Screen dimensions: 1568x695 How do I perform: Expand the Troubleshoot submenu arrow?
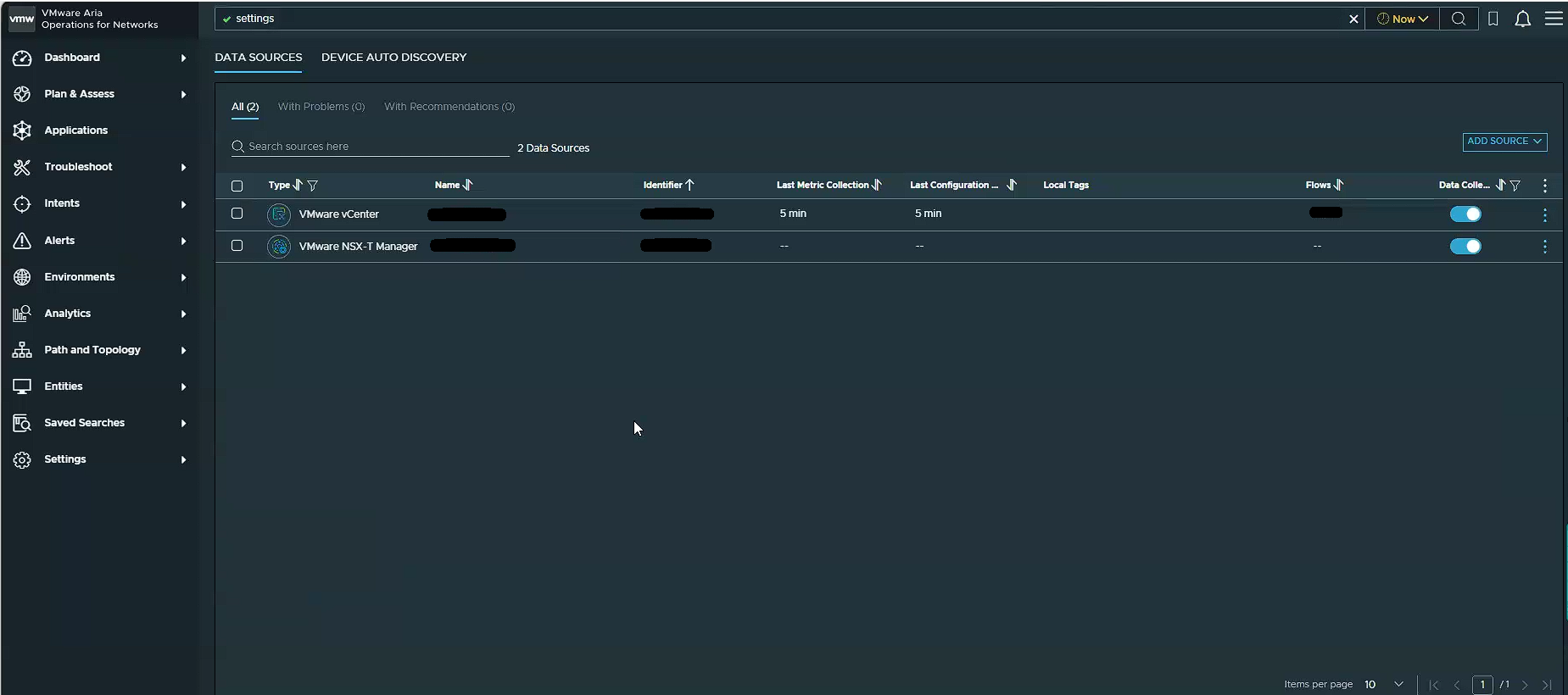[x=183, y=167]
